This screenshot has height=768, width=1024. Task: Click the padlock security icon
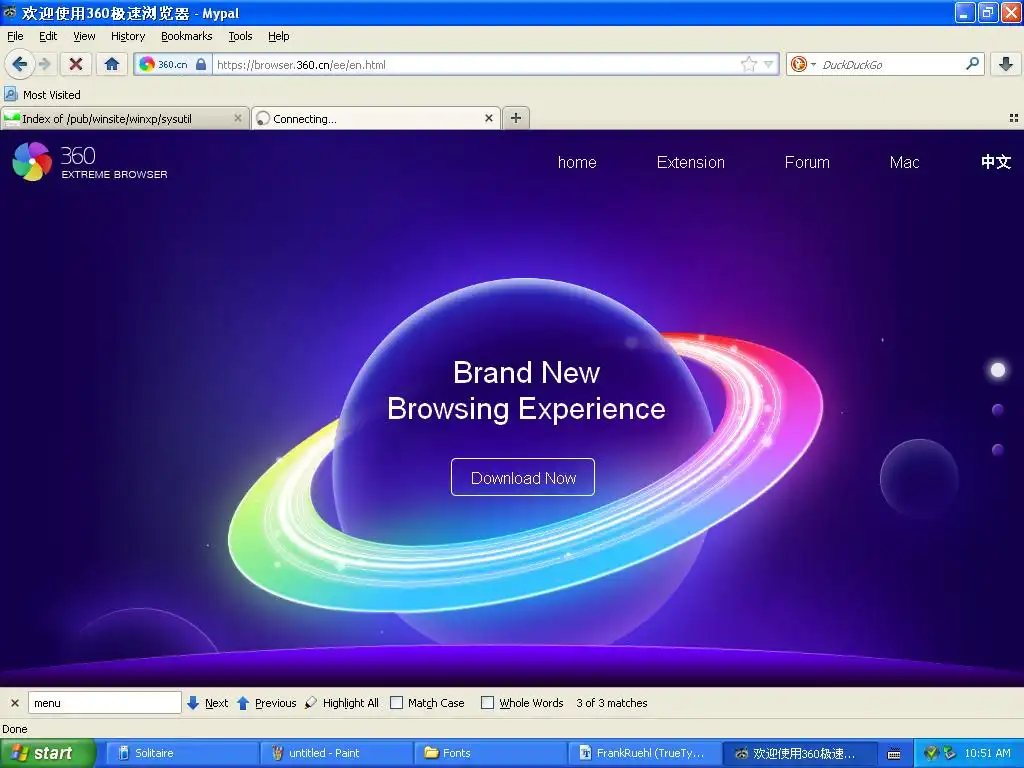click(201, 64)
